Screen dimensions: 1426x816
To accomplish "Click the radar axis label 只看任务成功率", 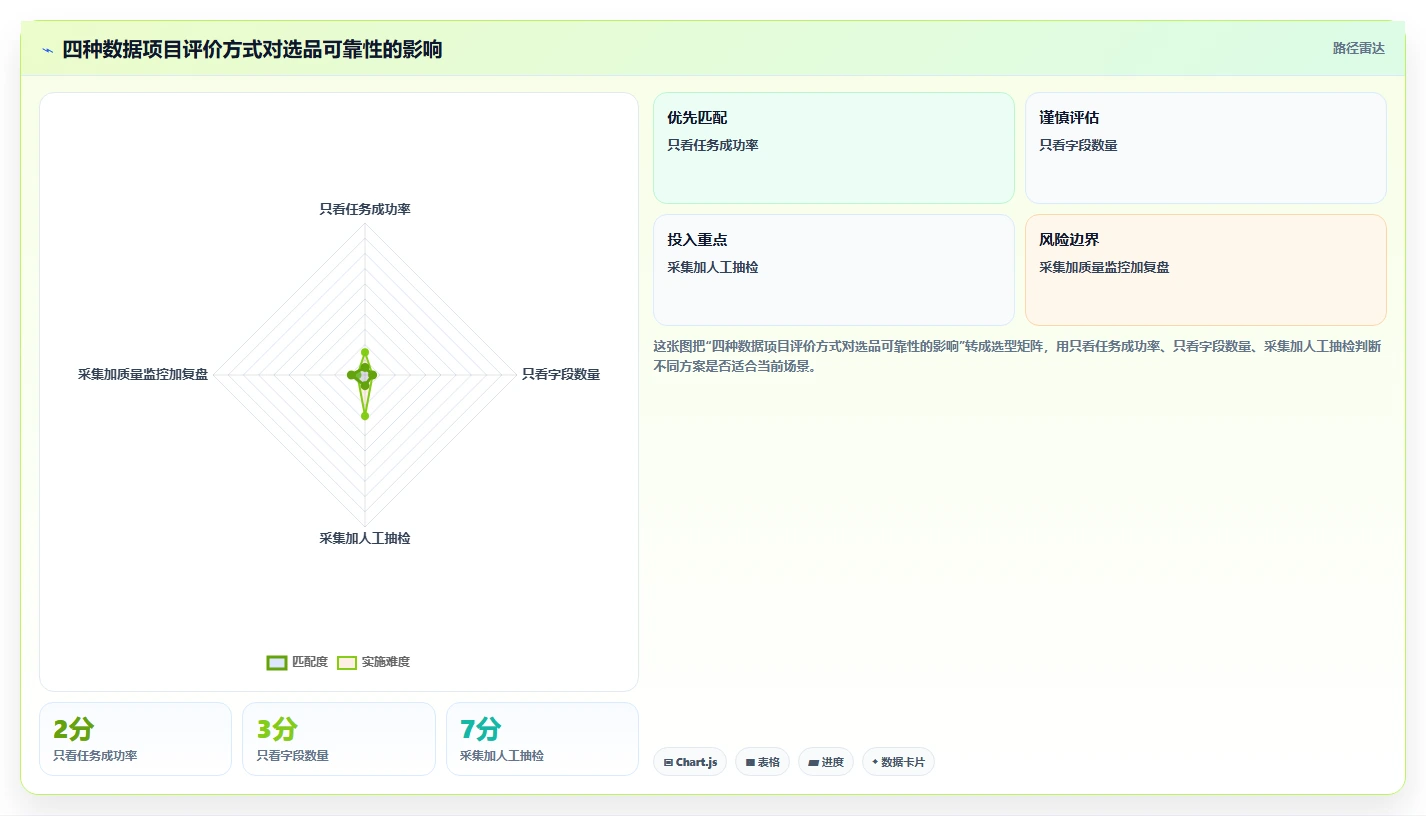I will tap(365, 209).
